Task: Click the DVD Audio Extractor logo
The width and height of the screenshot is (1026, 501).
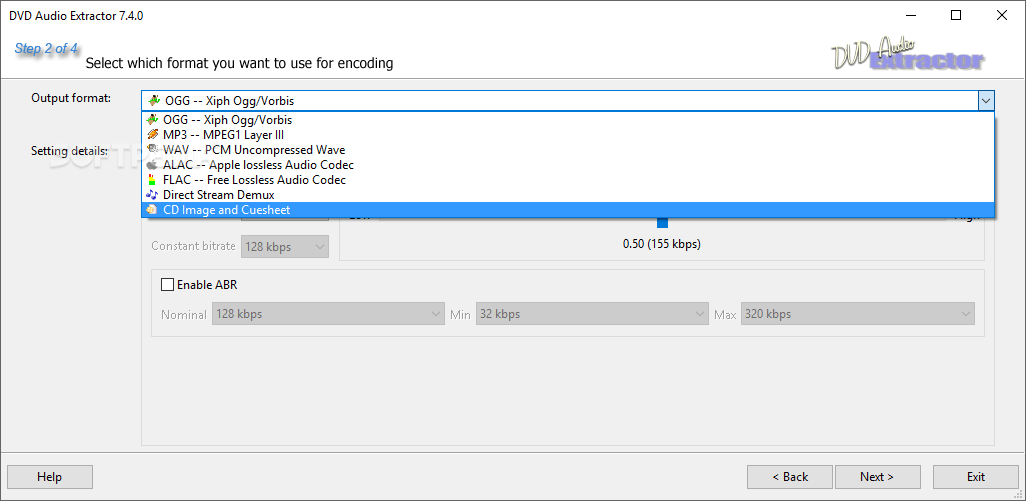Action: pyautogui.click(x=908, y=54)
